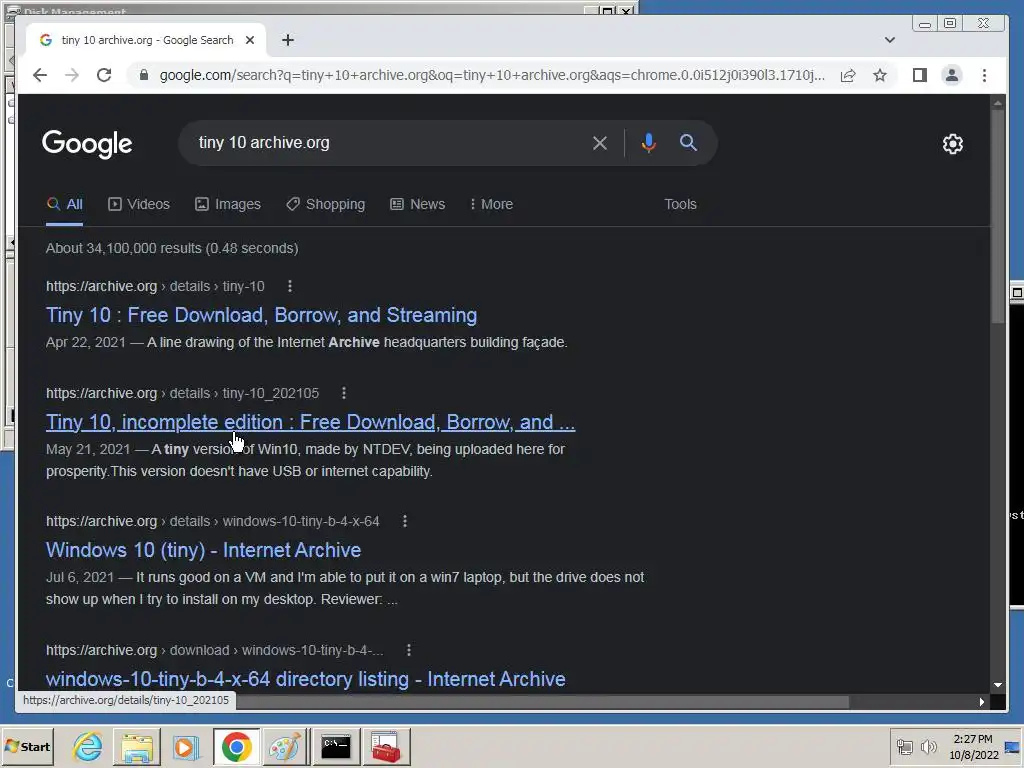Open Chrome three-dot menu
This screenshot has height=768, width=1024.
pyautogui.click(x=984, y=75)
